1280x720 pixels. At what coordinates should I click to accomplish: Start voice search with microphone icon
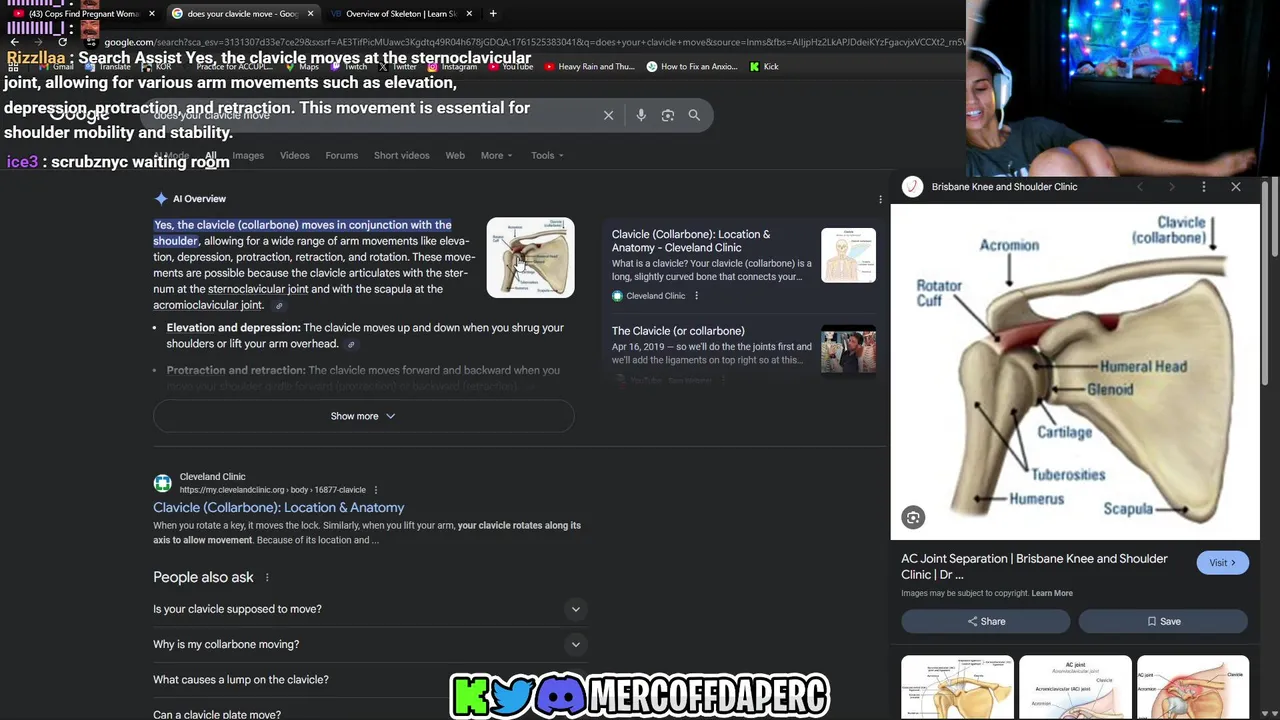tap(641, 115)
